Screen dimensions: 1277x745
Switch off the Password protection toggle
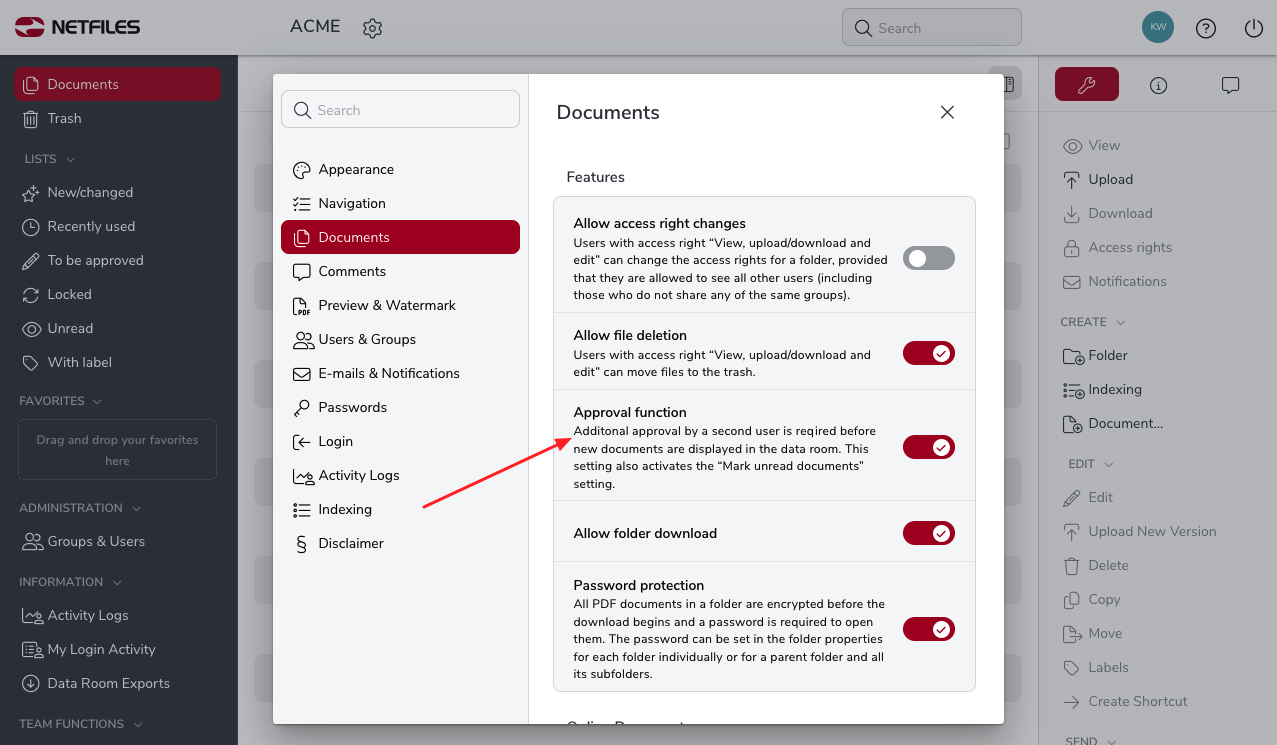[929, 629]
